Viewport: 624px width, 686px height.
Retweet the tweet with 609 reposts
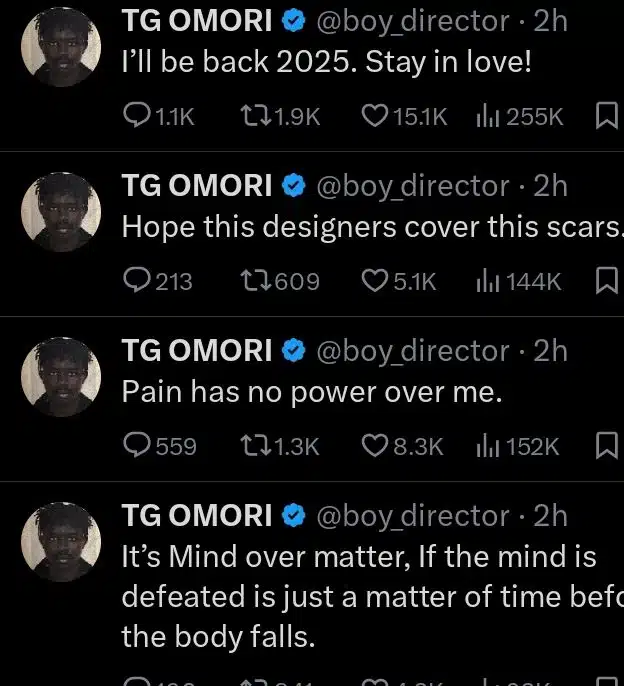[x=256, y=282]
